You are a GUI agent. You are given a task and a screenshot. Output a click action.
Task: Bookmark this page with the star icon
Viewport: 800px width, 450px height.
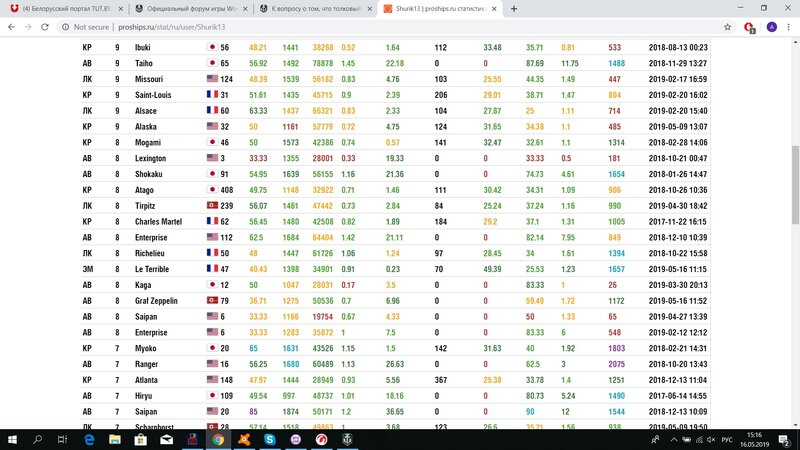(x=728, y=27)
